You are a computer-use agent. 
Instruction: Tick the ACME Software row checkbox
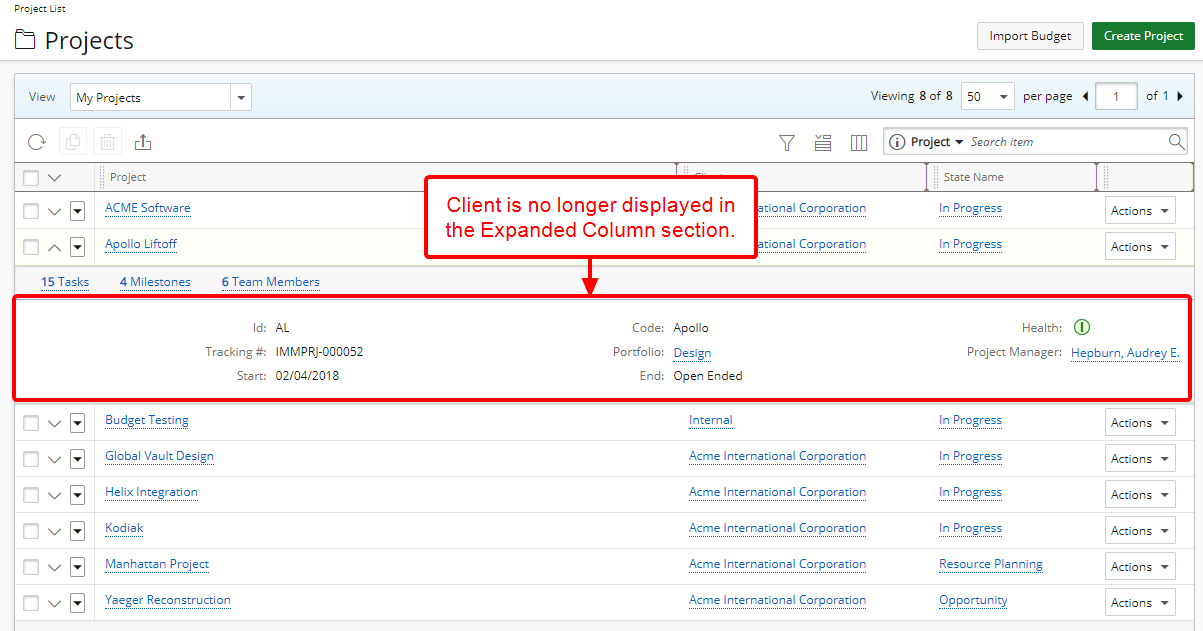coord(31,211)
